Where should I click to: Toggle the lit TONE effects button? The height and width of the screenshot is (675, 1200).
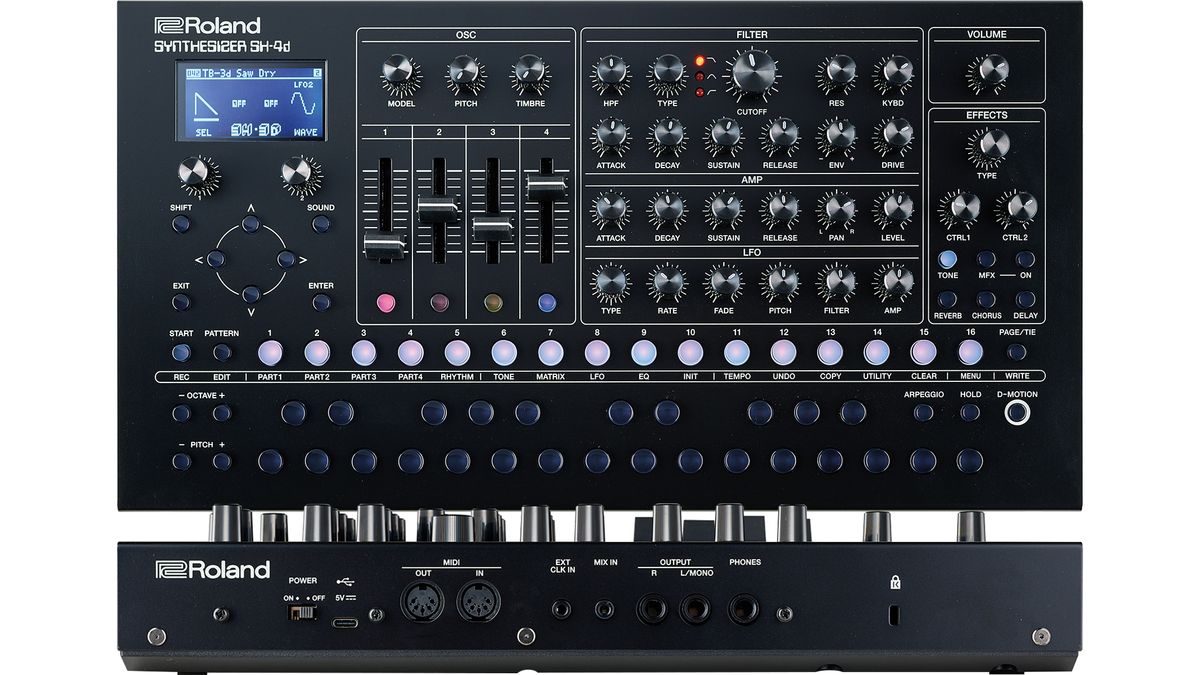point(947,259)
